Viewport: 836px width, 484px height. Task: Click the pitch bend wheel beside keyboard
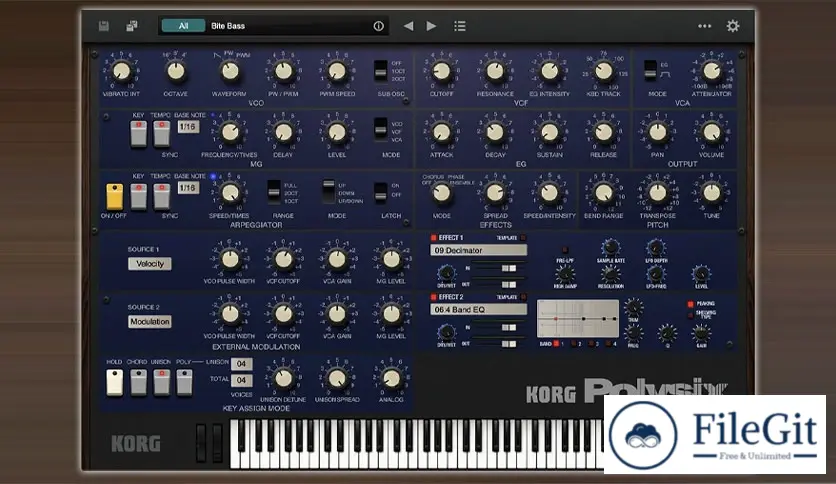201,443
